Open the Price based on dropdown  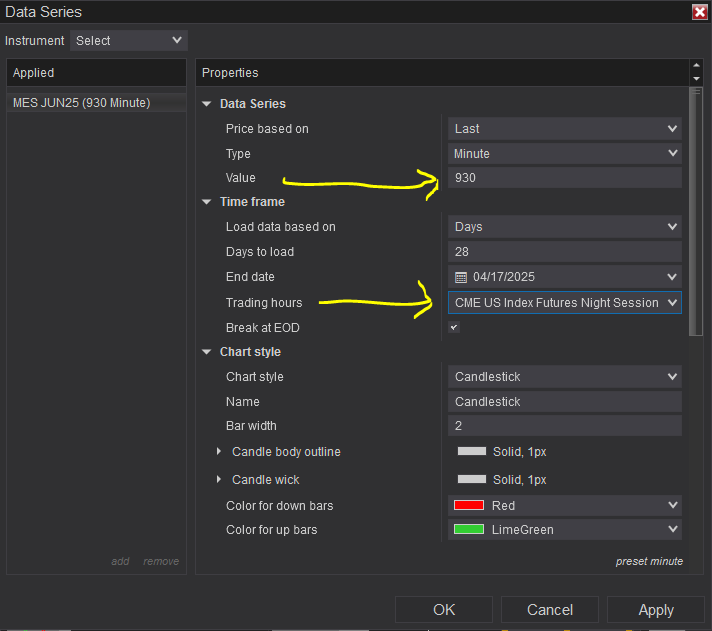pyautogui.click(x=565, y=128)
